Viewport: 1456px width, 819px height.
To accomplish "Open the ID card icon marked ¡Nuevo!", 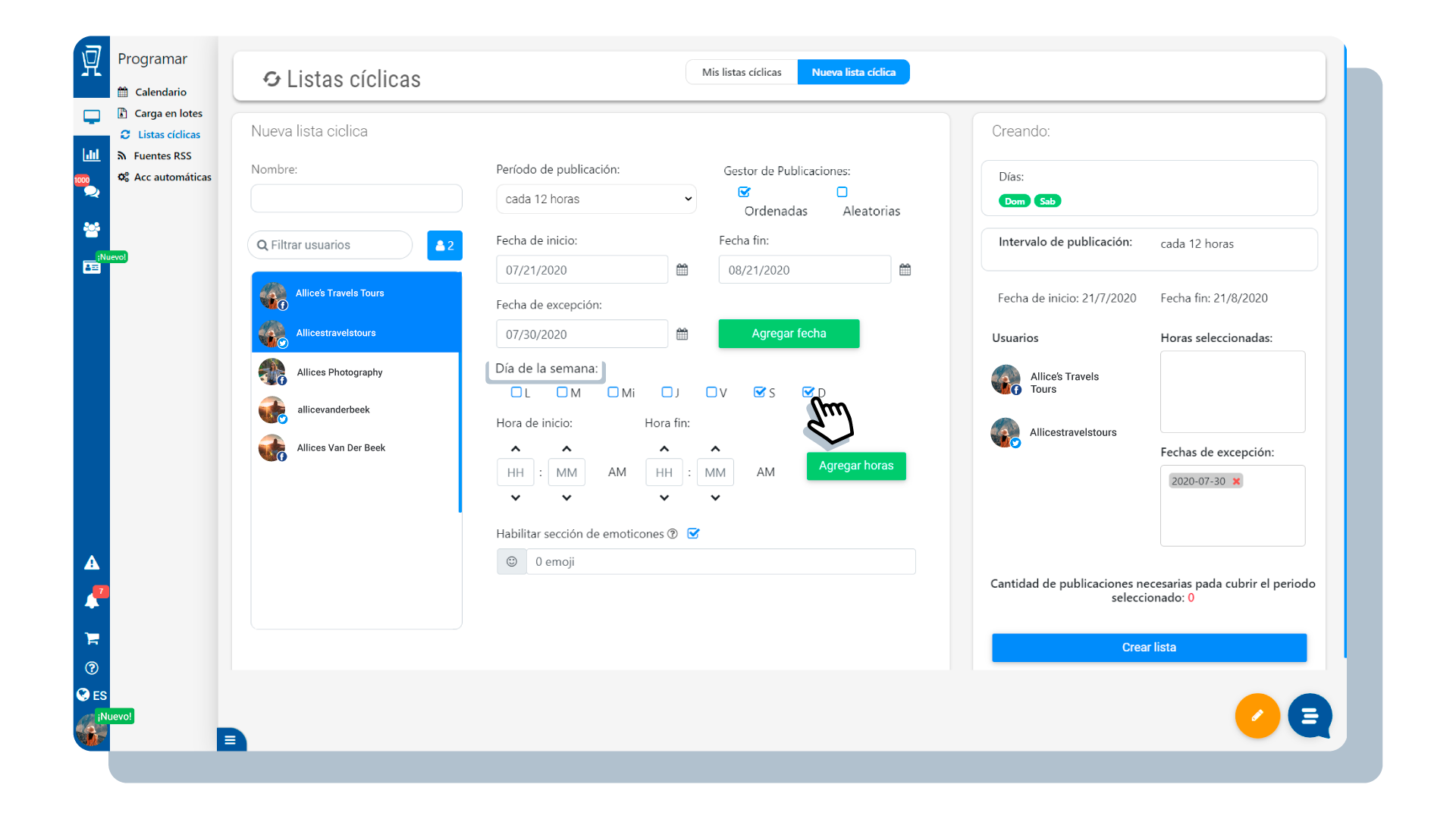I will [92, 267].
